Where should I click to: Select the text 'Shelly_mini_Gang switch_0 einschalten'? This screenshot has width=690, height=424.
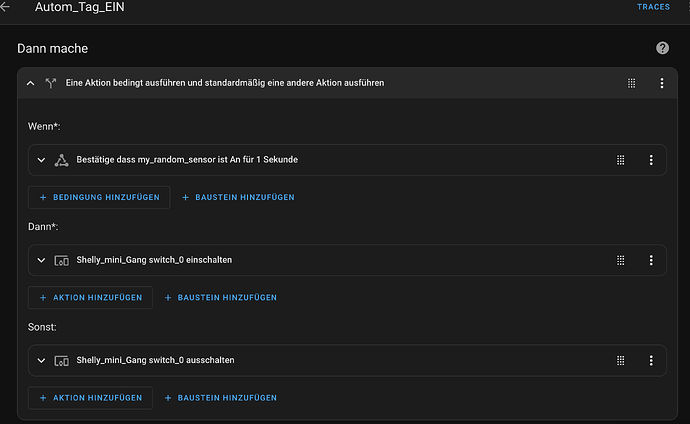pos(154,260)
